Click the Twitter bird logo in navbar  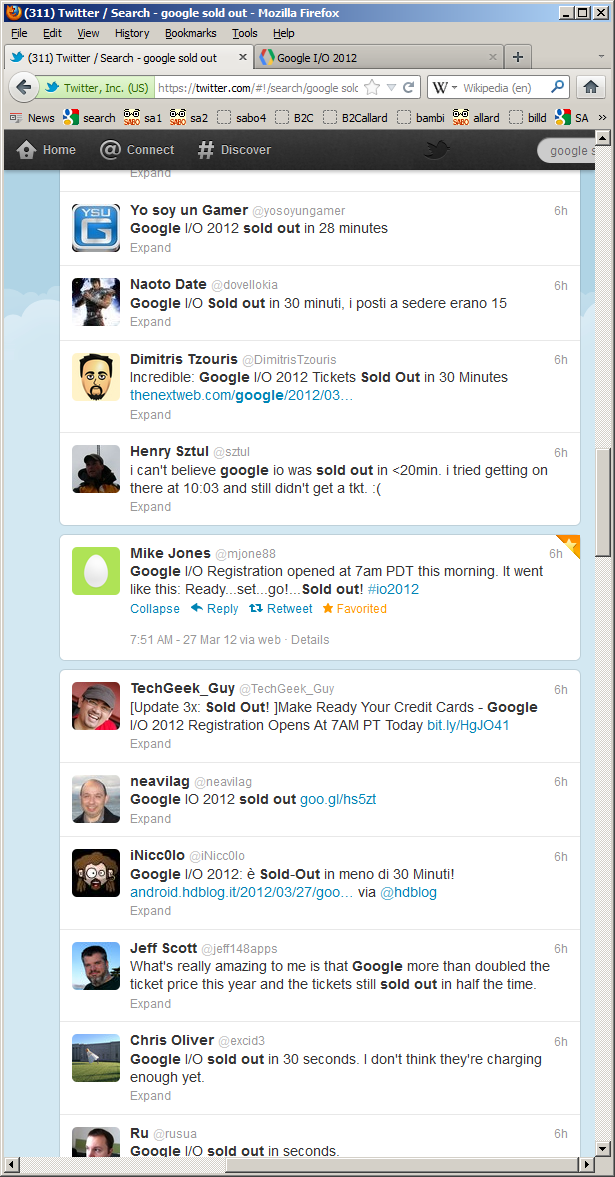pyautogui.click(x=436, y=150)
